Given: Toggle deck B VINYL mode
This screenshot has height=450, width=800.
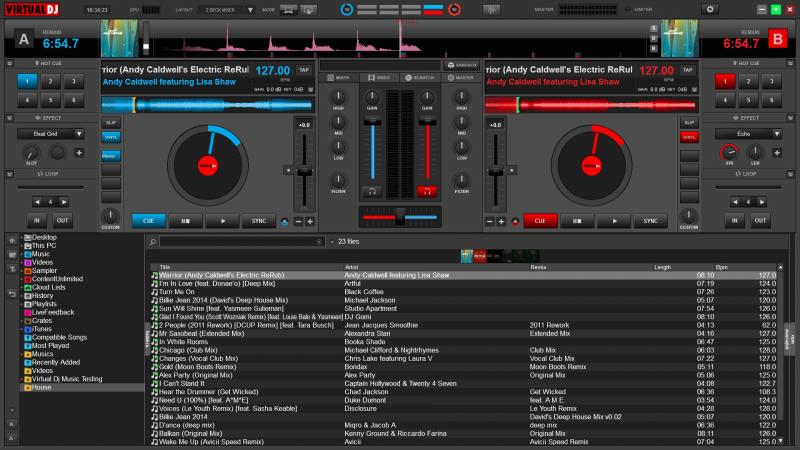Looking at the screenshot, I should 689,137.
